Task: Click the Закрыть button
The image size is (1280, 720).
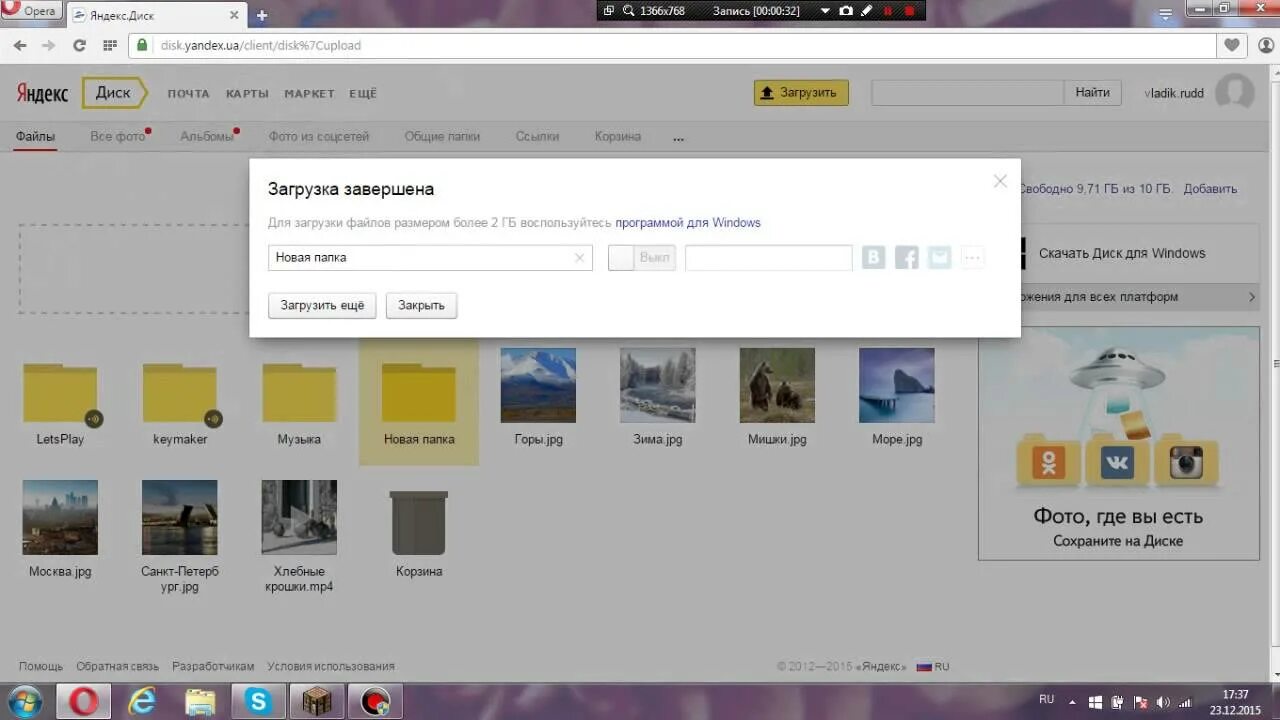Action: (421, 306)
